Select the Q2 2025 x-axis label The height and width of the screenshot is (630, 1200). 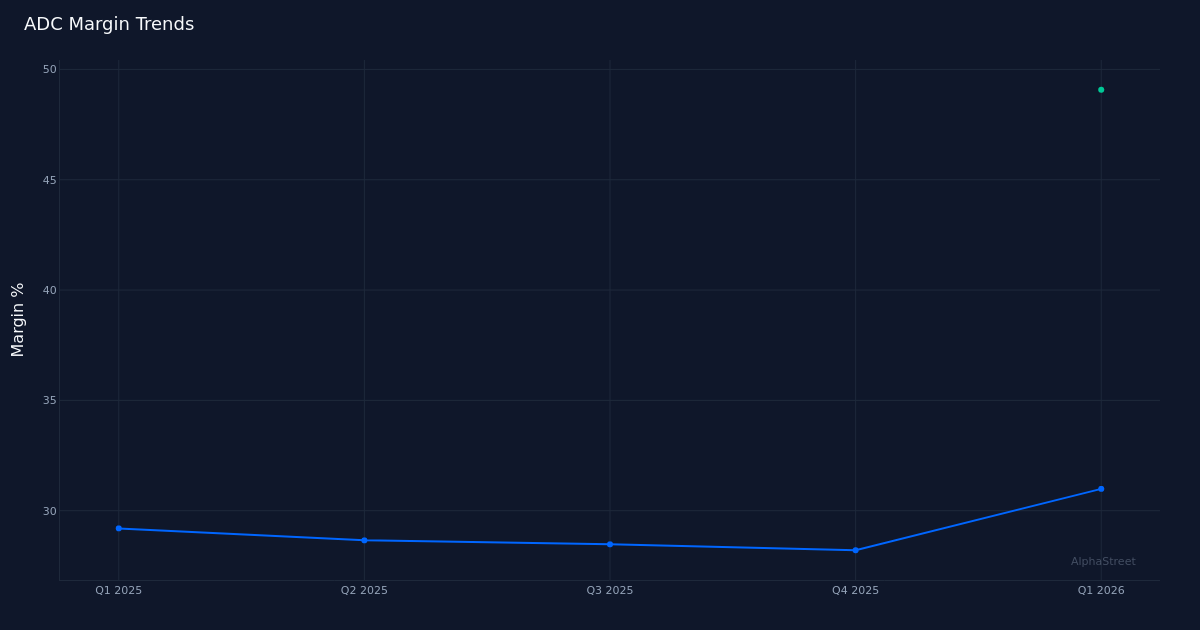pos(364,590)
